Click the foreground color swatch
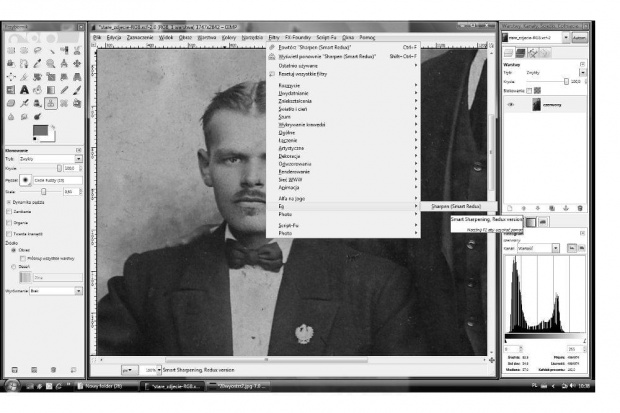The image size is (620, 413). point(40,130)
